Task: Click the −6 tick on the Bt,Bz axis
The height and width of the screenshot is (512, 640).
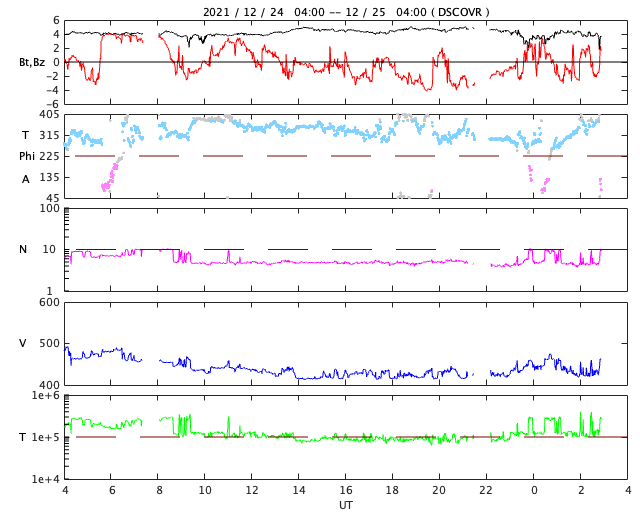Action: [x=53, y=104]
